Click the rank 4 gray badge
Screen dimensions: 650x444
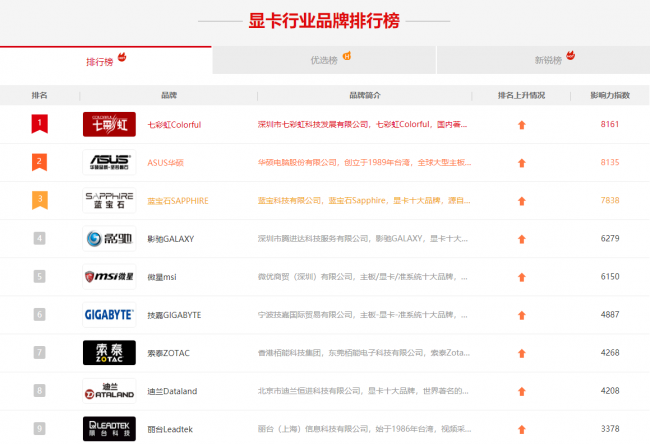click(x=39, y=238)
